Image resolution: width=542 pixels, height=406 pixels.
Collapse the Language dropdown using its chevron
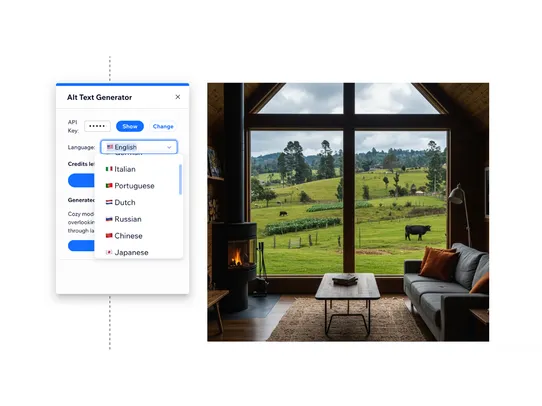(169, 147)
